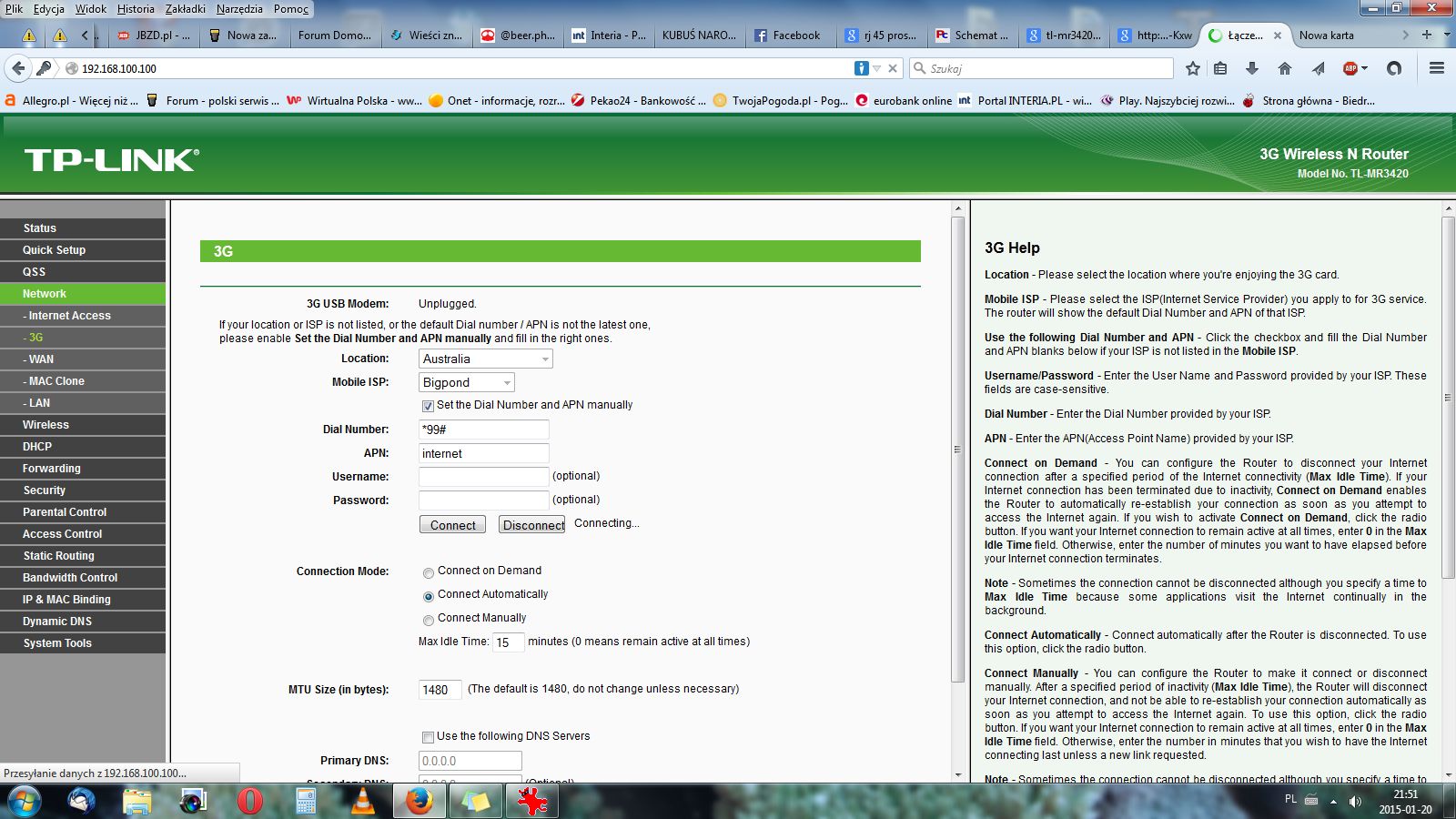Viewport: 1456px width, 819px height.
Task: Open the Edycja menu
Action: coord(49,8)
